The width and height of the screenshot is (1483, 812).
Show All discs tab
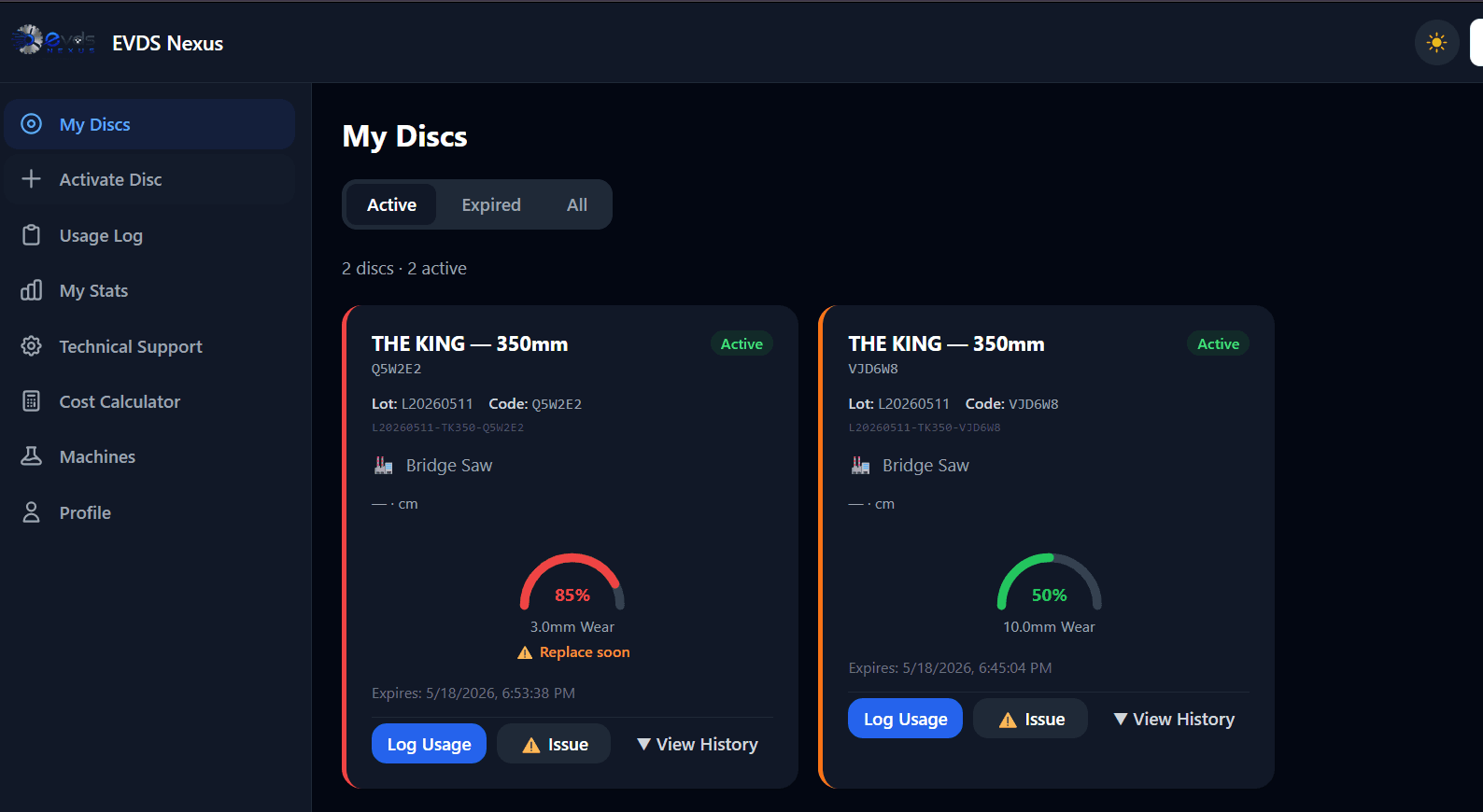click(x=577, y=204)
